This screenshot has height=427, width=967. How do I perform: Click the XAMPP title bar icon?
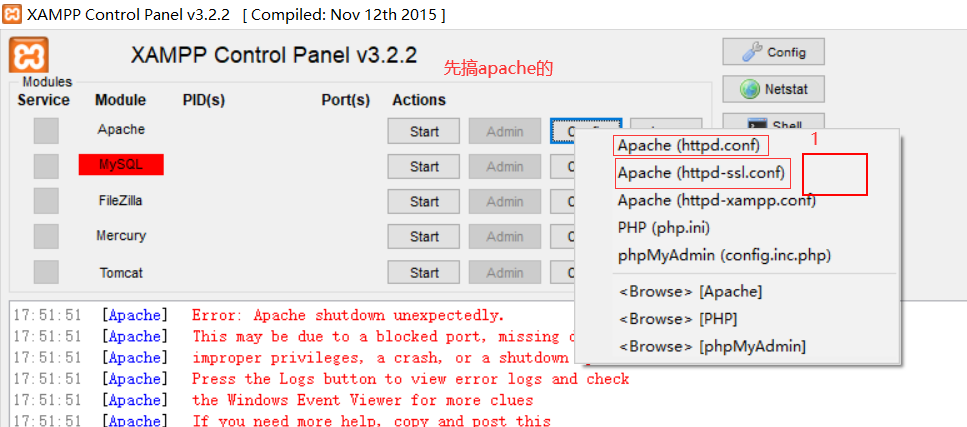click(x=12, y=14)
